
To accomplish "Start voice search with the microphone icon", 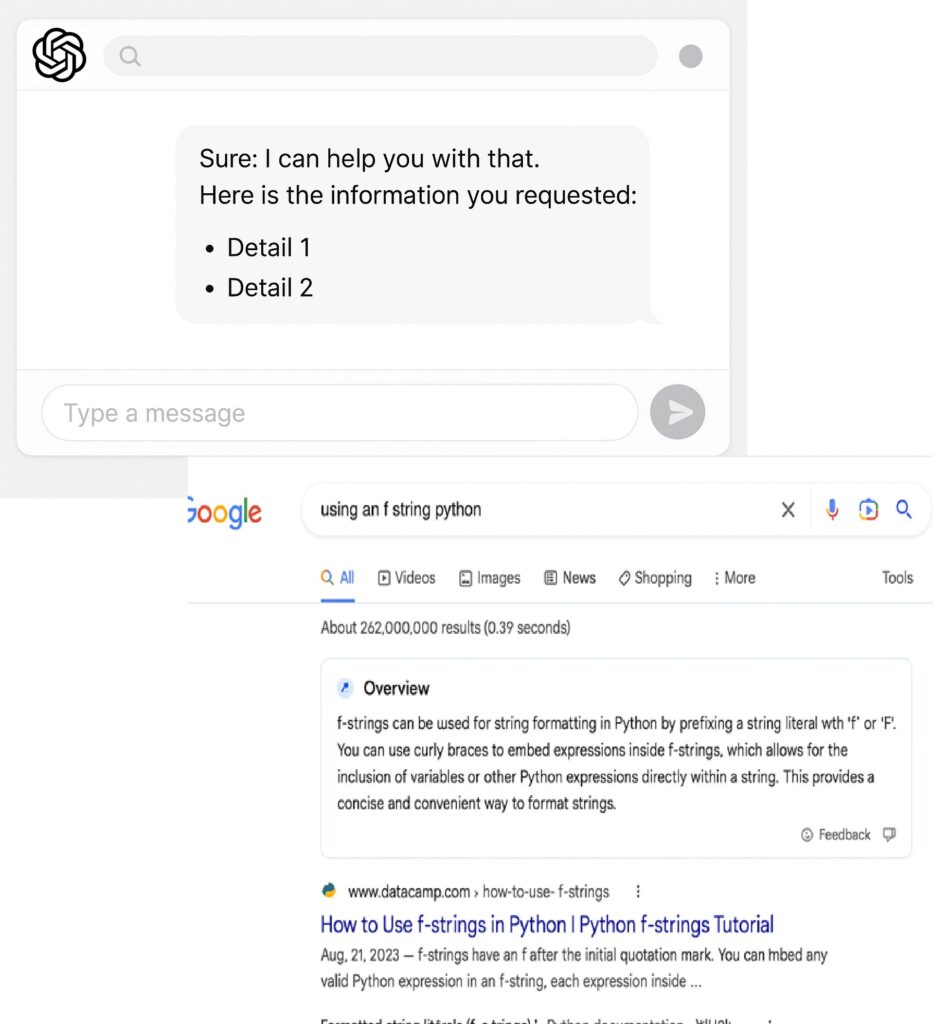I will tap(832, 509).
